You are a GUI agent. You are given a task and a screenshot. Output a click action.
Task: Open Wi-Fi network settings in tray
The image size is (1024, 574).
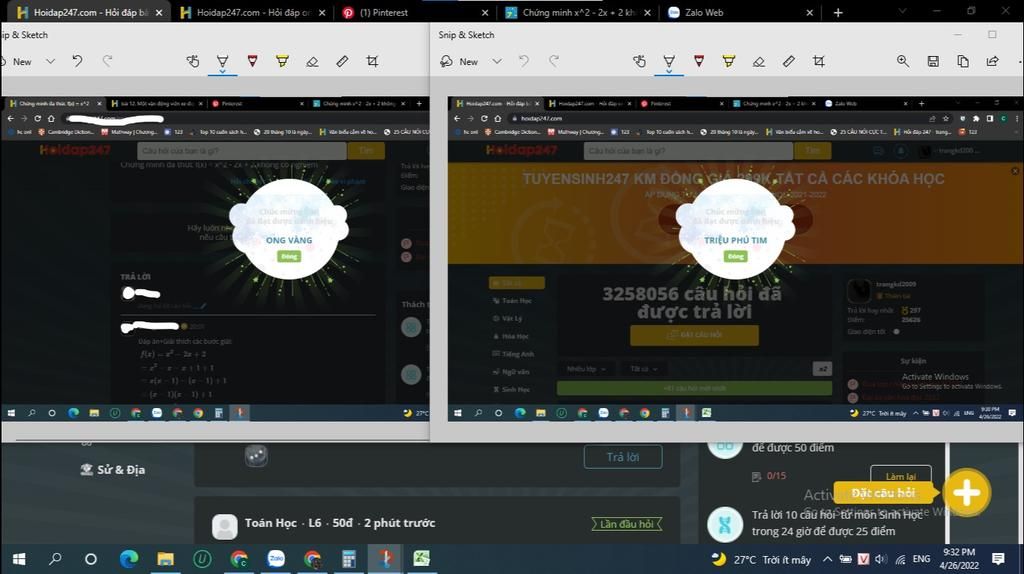[901, 559]
